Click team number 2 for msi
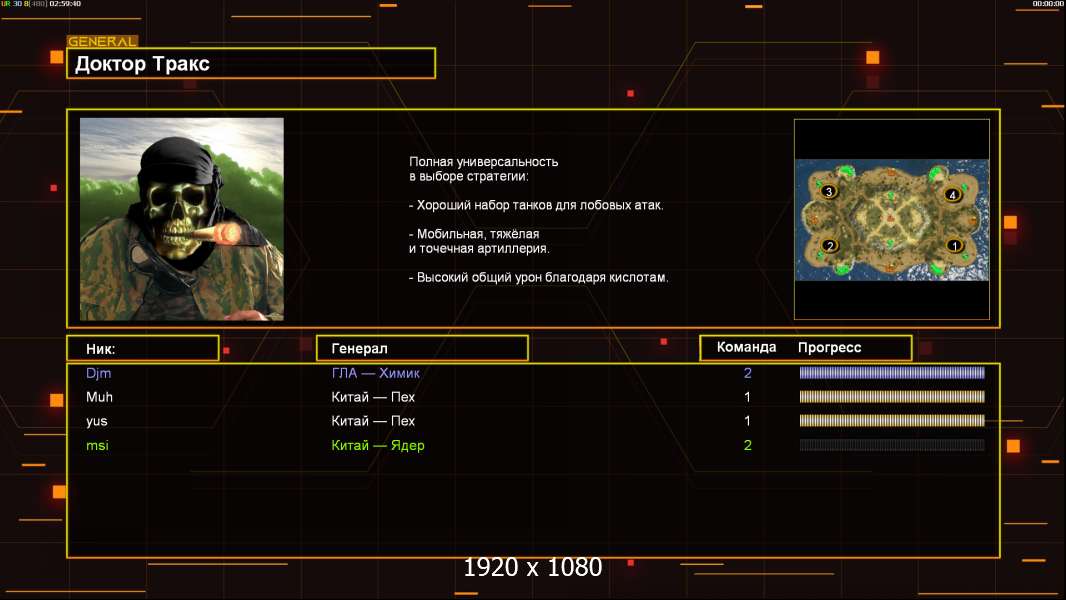The height and width of the screenshot is (600, 1066). point(748,446)
